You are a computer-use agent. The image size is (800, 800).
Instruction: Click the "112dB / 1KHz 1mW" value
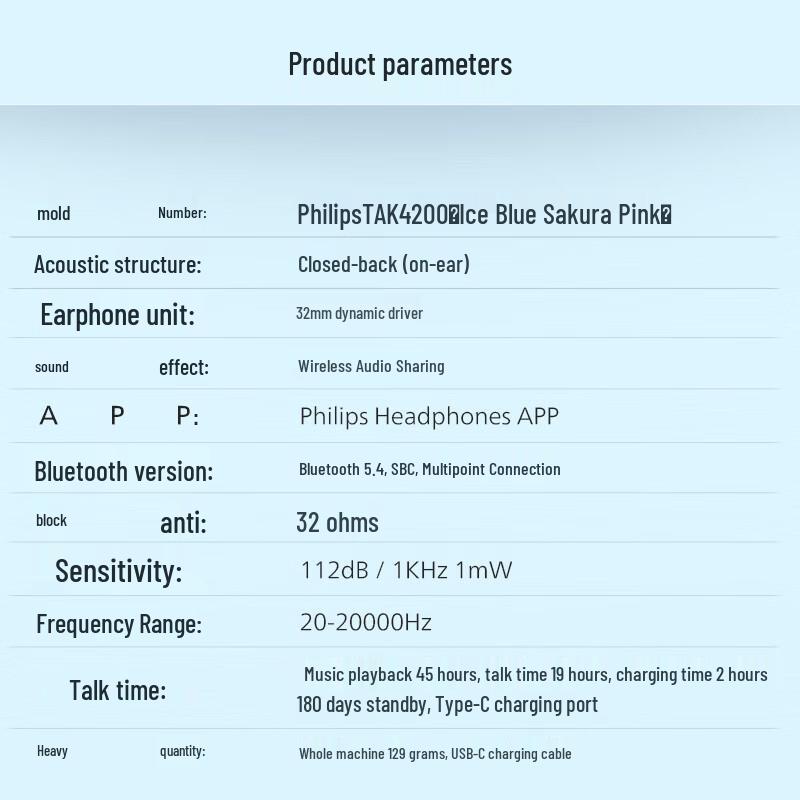406,570
